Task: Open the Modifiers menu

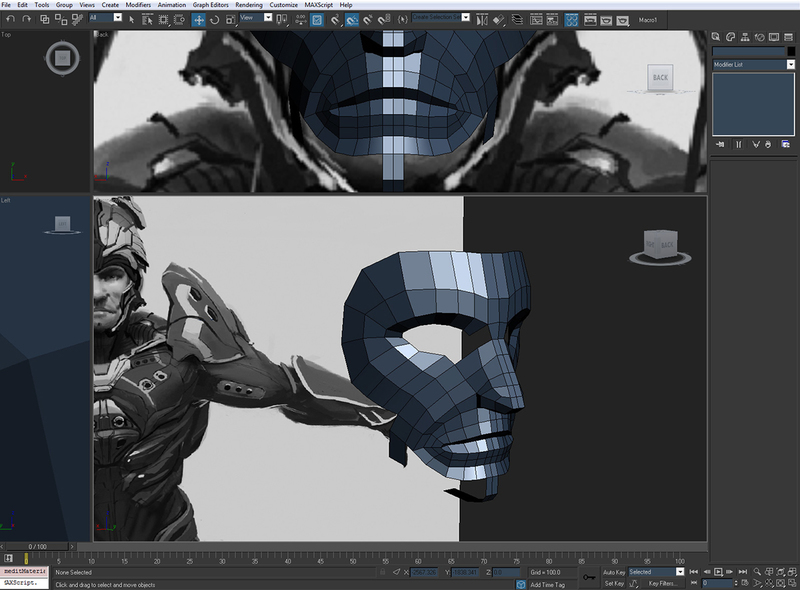Action: click(138, 5)
